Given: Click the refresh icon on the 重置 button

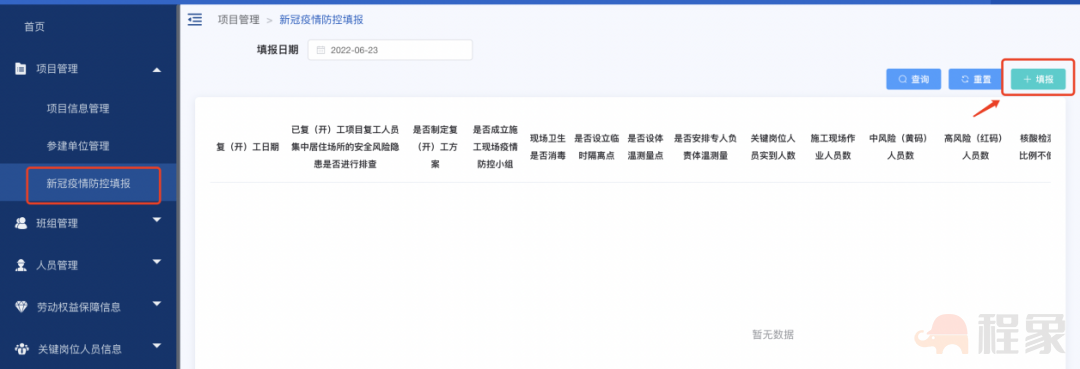Looking at the screenshot, I should 965,79.
